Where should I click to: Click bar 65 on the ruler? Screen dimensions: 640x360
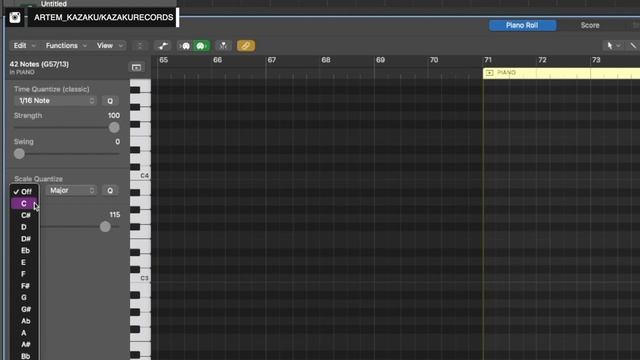(164, 60)
